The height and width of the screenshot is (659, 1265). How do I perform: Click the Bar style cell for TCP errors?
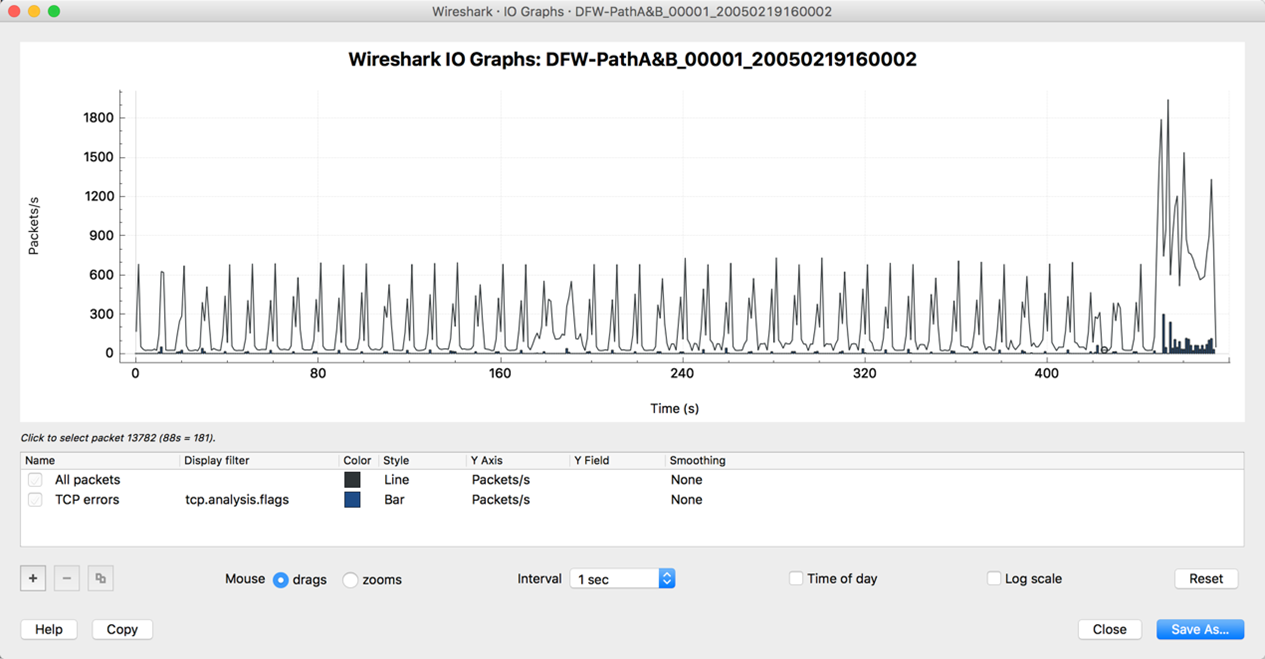[395, 499]
